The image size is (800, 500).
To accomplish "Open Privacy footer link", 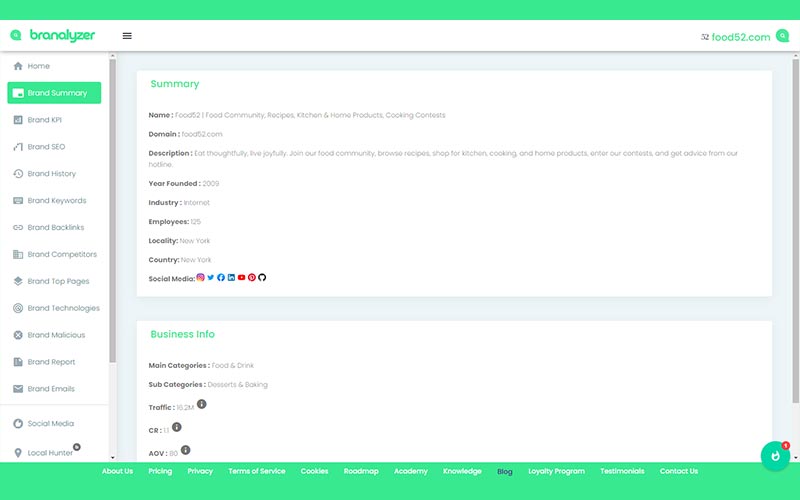I will (x=200, y=471).
